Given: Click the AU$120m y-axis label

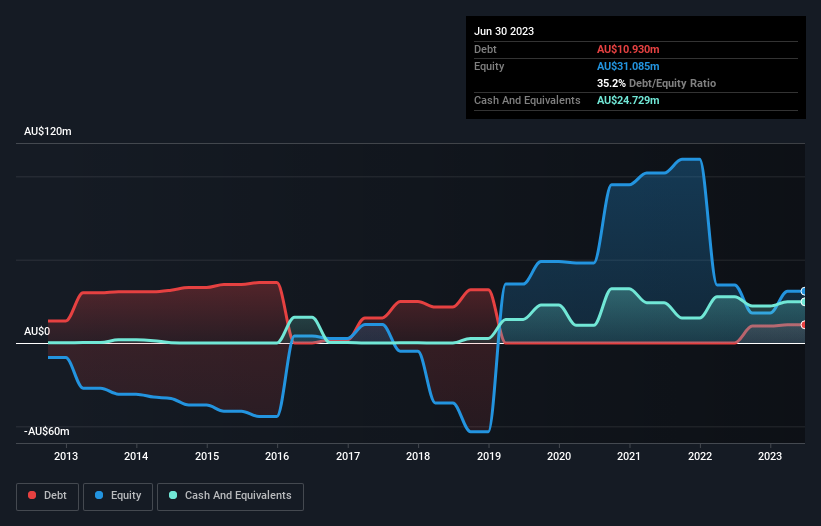Looking at the screenshot, I should [48, 131].
